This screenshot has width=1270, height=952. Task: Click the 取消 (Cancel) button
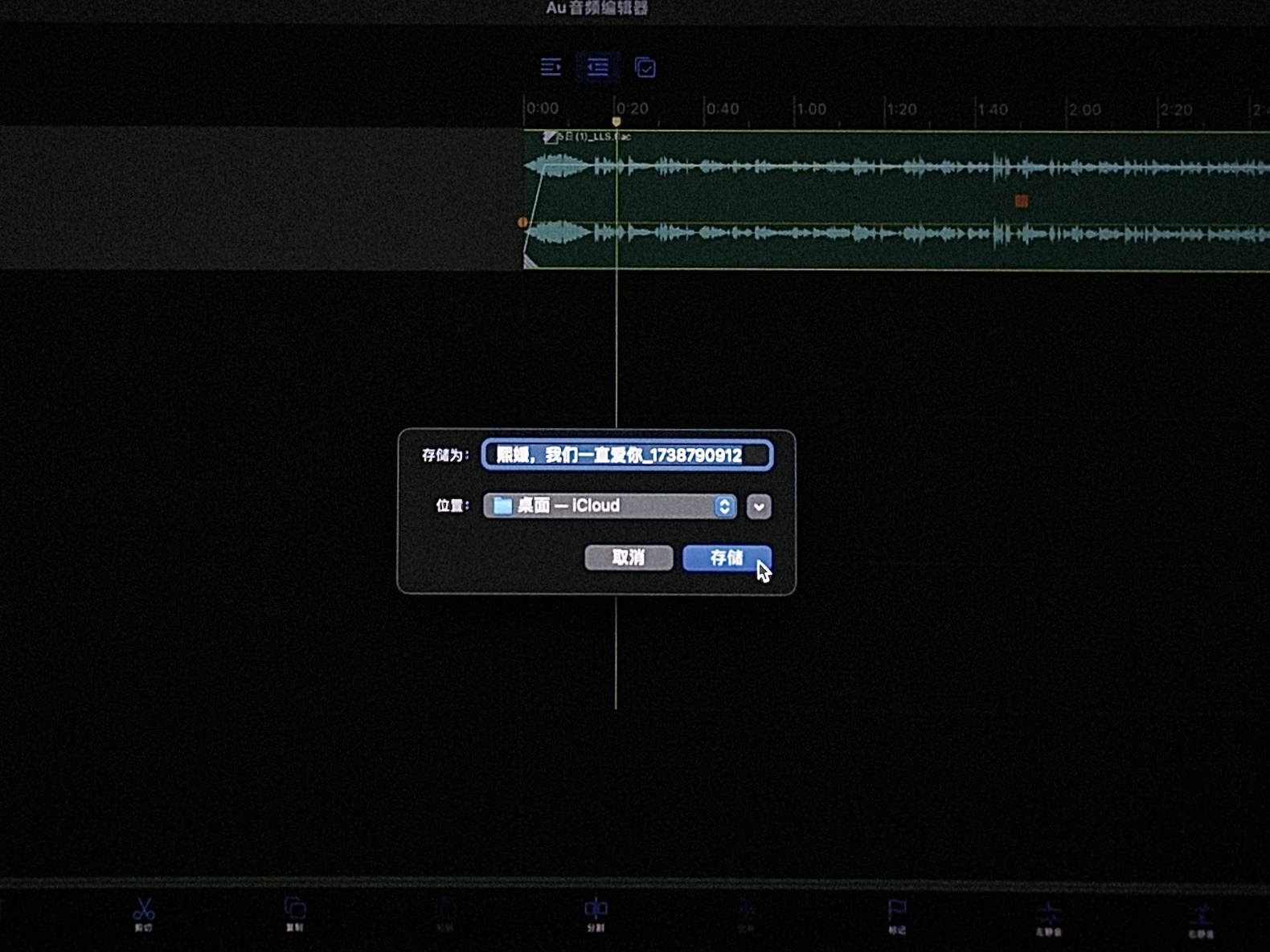629,558
